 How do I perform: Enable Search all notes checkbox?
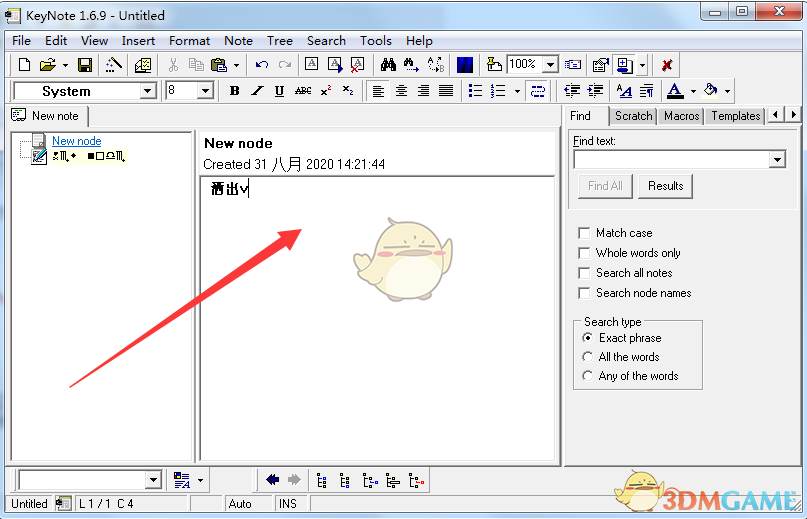tap(584, 273)
